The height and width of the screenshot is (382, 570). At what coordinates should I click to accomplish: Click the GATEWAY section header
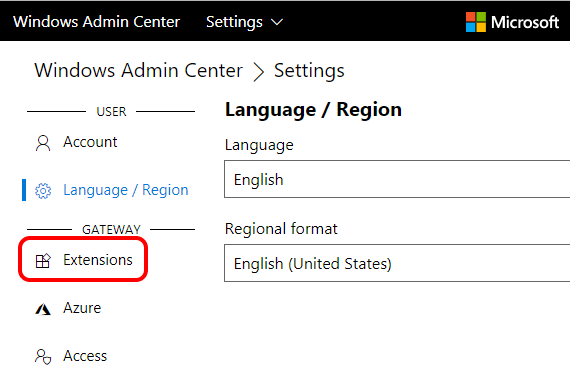click(x=111, y=230)
